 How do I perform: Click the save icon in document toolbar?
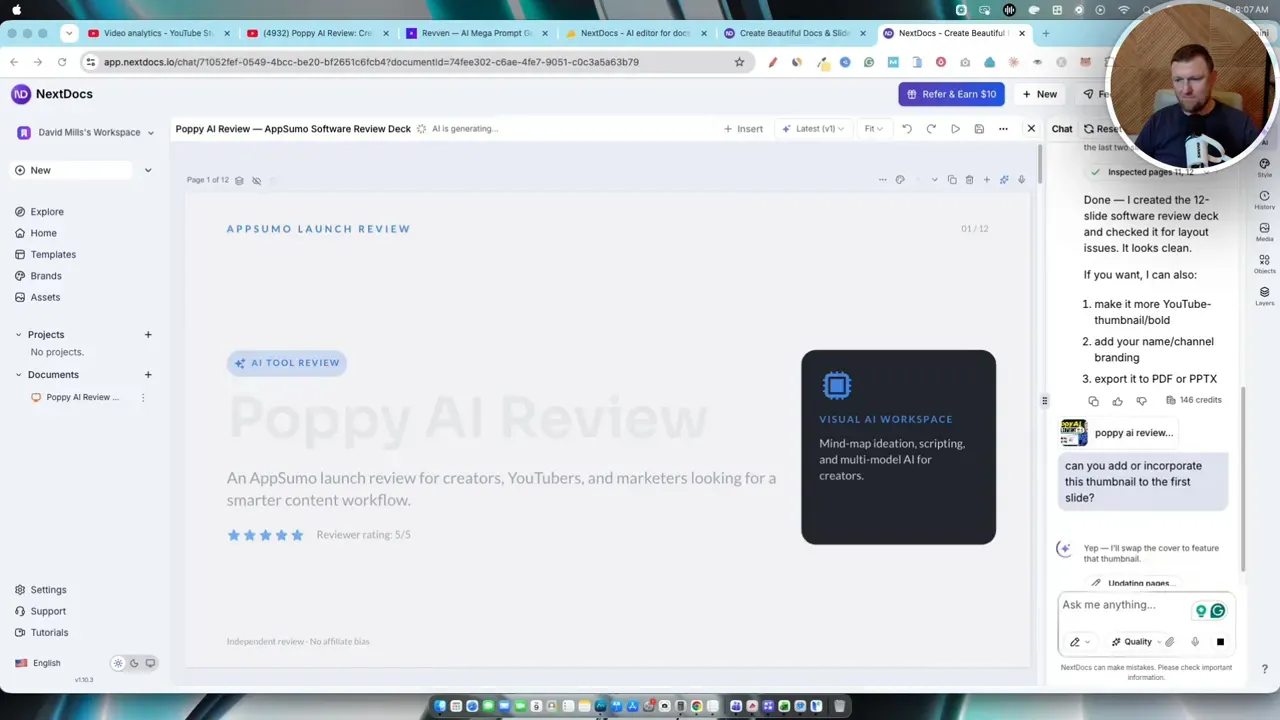pyautogui.click(x=979, y=129)
